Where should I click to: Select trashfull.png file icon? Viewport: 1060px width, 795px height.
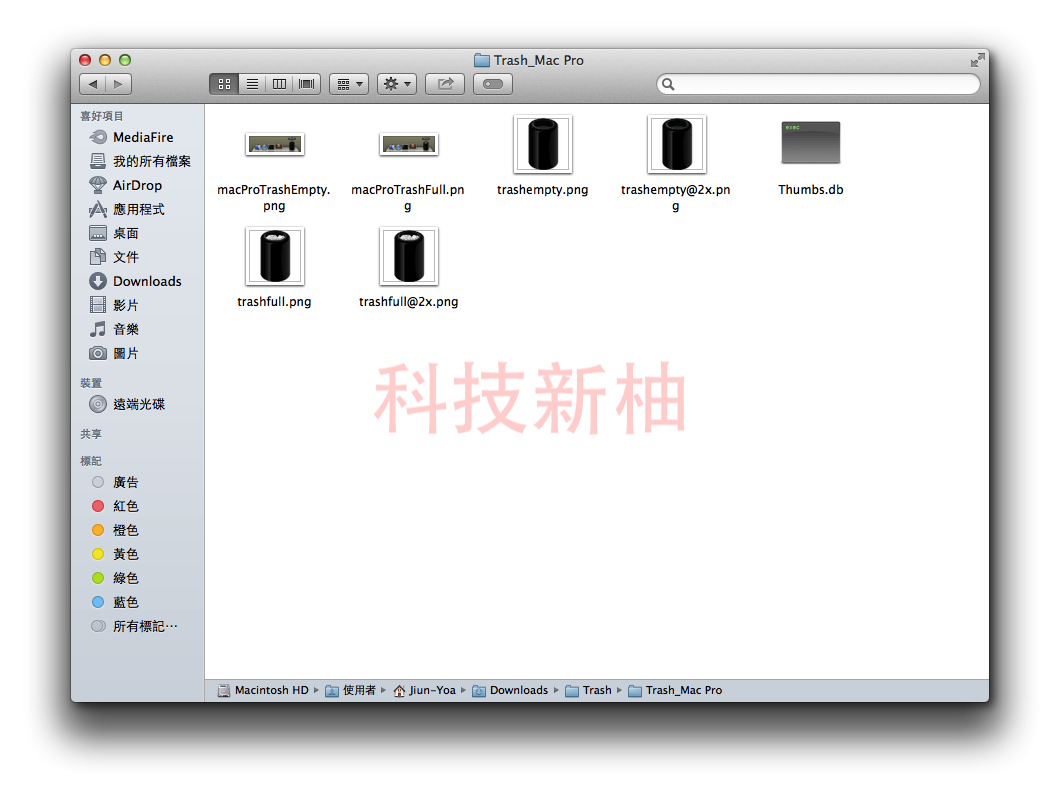coord(274,256)
